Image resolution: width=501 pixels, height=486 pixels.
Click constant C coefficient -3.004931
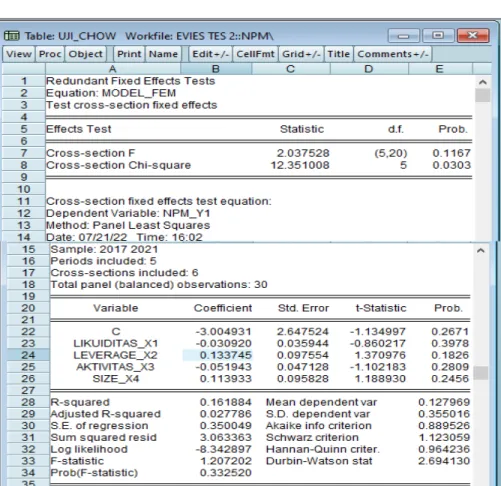click(x=223, y=332)
